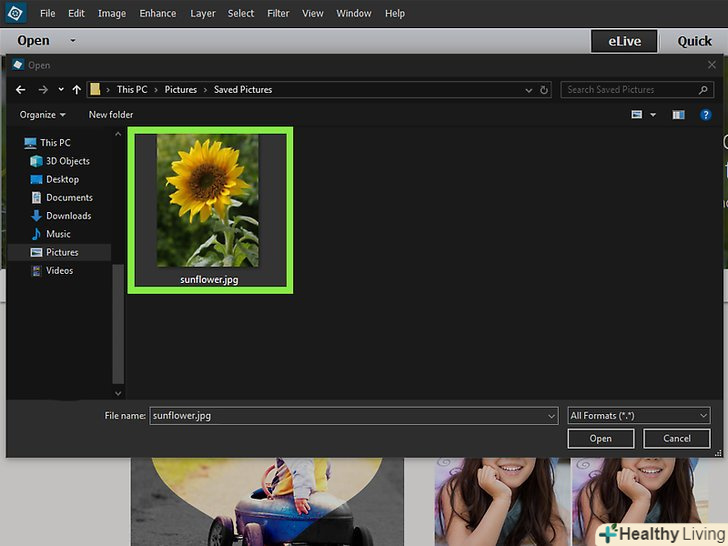Expand the Organize dropdown
The width and height of the screenshot is (728, 546).
click(x=42, y=115)
